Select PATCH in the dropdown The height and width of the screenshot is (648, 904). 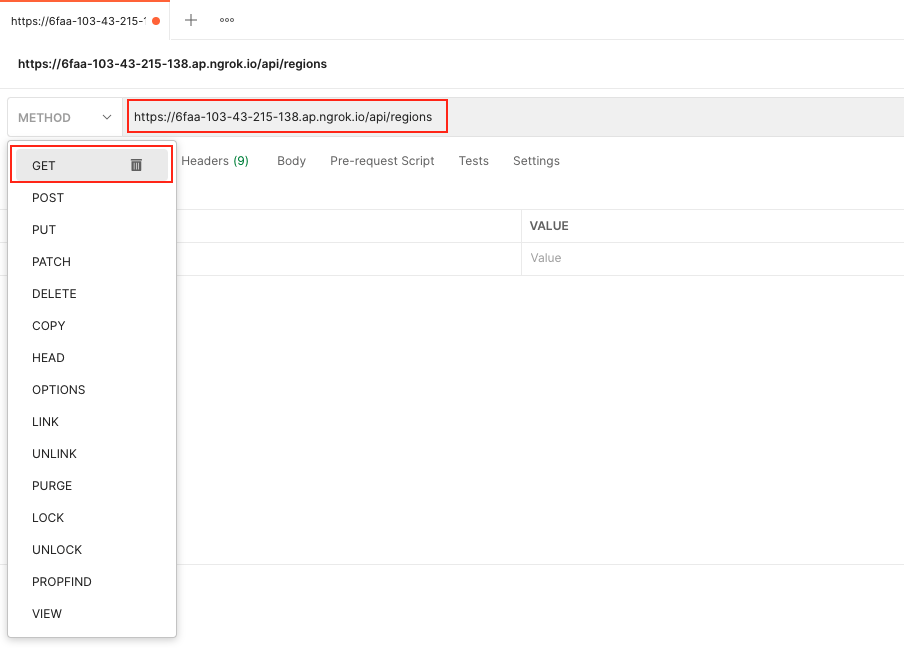[51, 262]
